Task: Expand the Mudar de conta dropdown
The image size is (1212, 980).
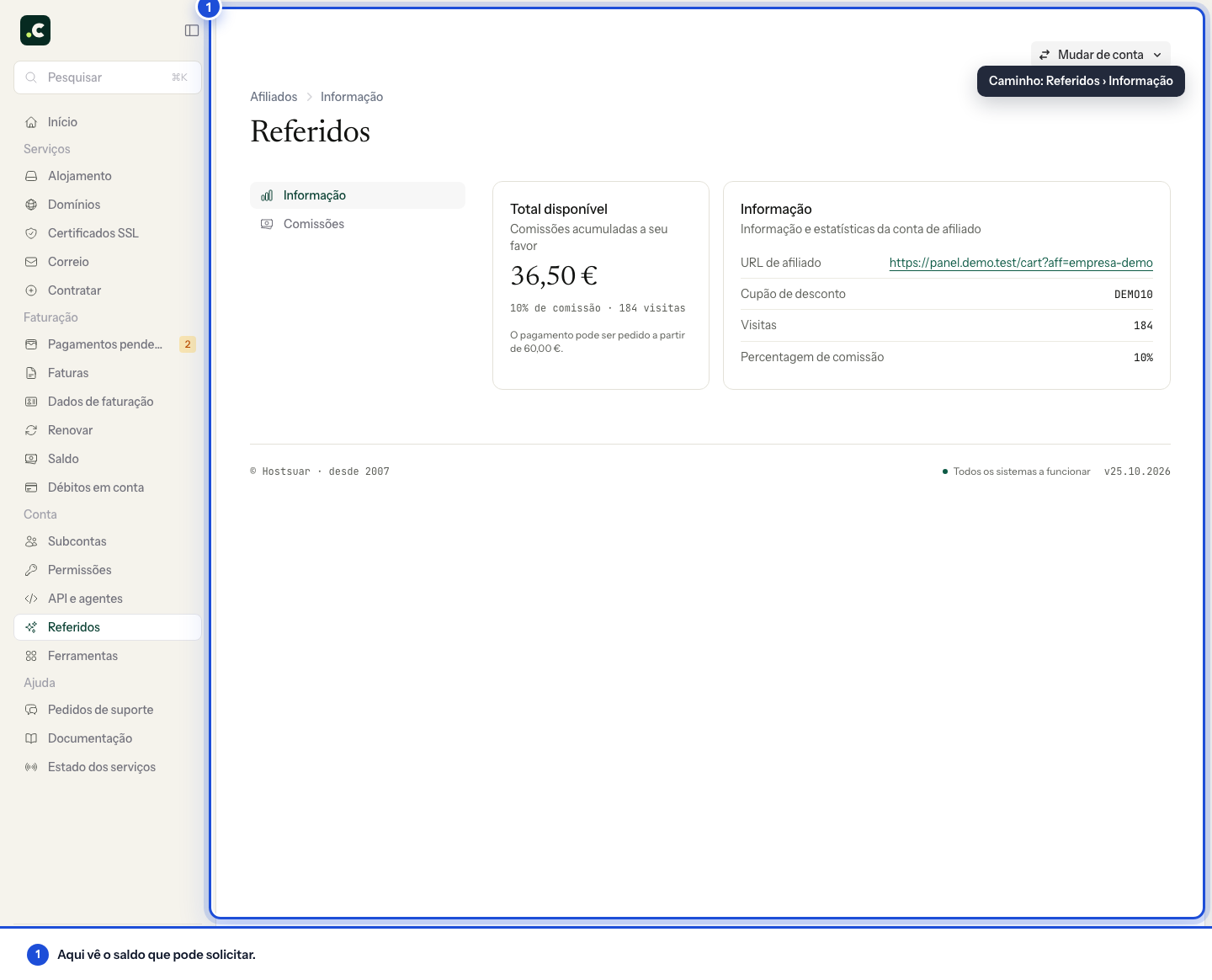Action: [x=1101, y=55]
